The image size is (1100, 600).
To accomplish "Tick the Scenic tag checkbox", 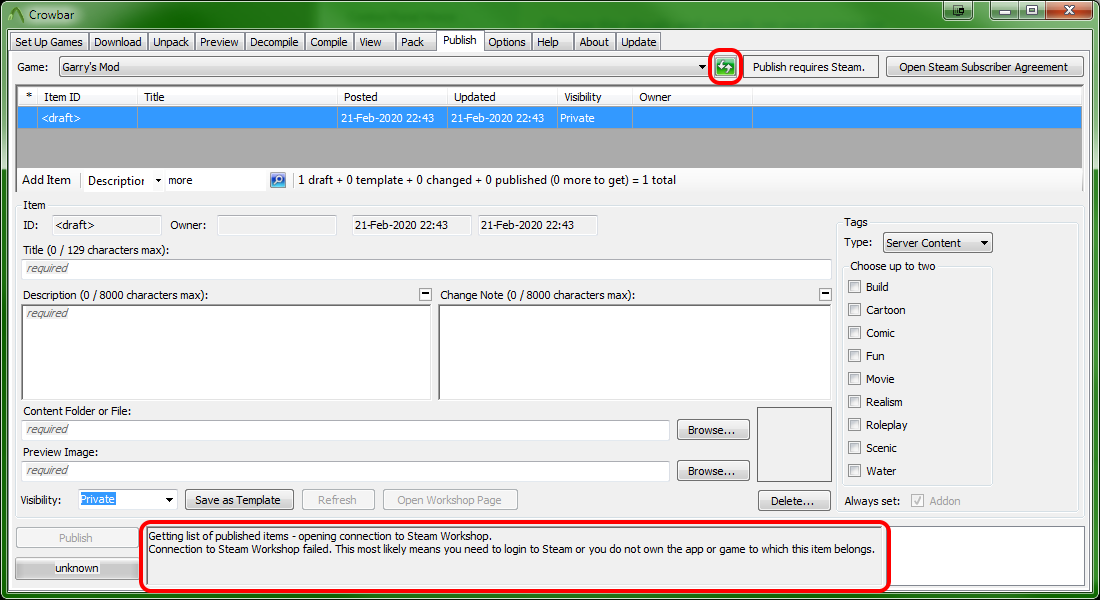I will [x=854, y=448].
